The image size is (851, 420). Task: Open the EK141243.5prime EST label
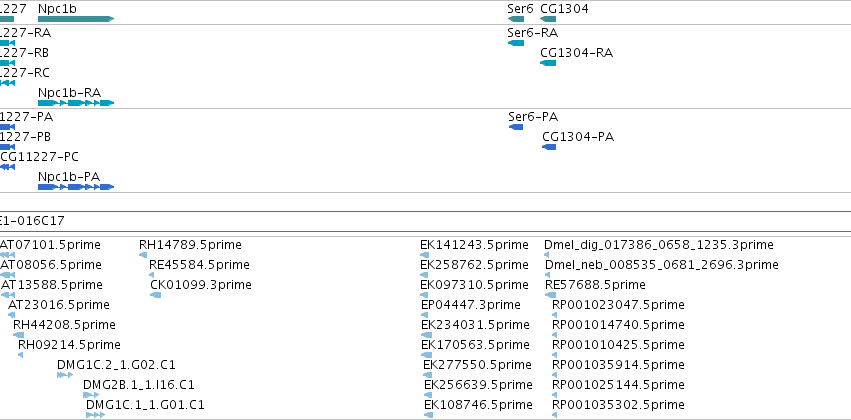point(474,245)
